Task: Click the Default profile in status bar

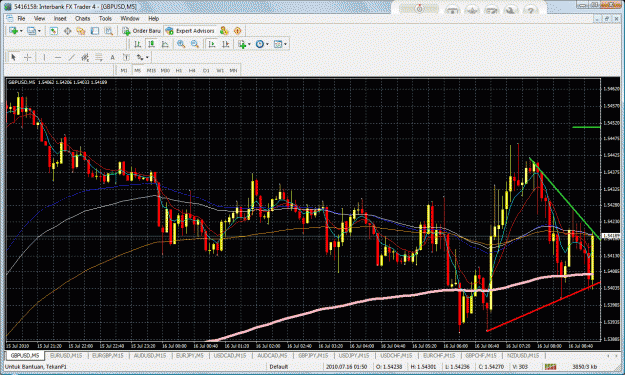Action: 279,367
